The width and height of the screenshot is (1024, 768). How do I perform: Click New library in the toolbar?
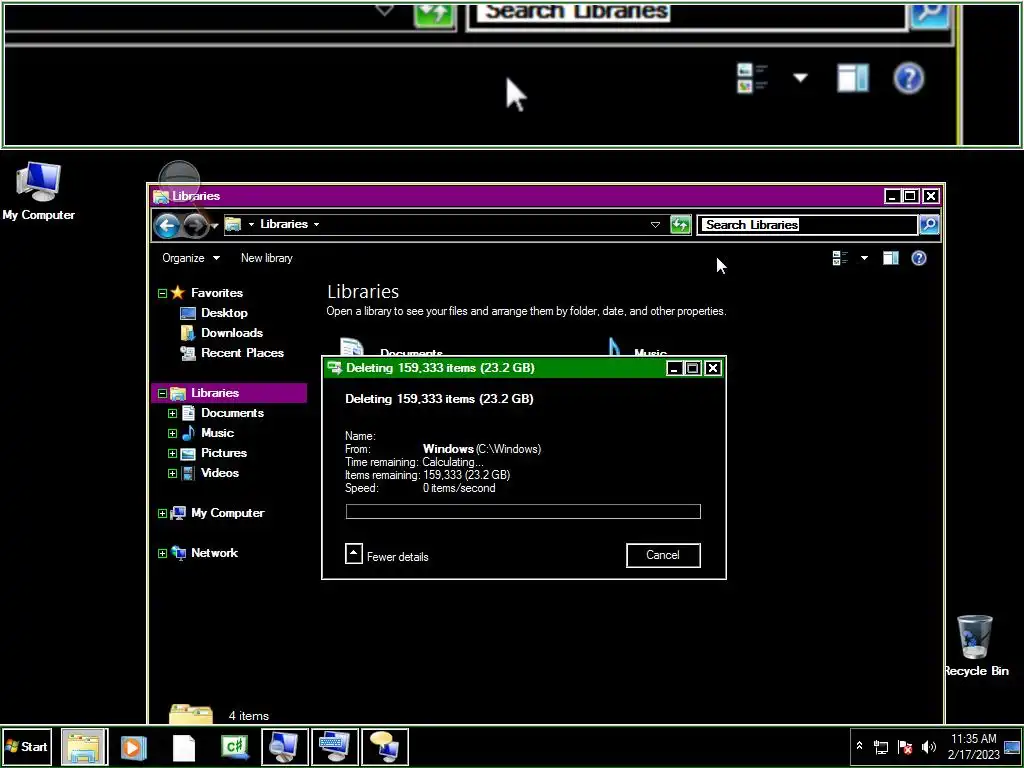pos(266,258)
